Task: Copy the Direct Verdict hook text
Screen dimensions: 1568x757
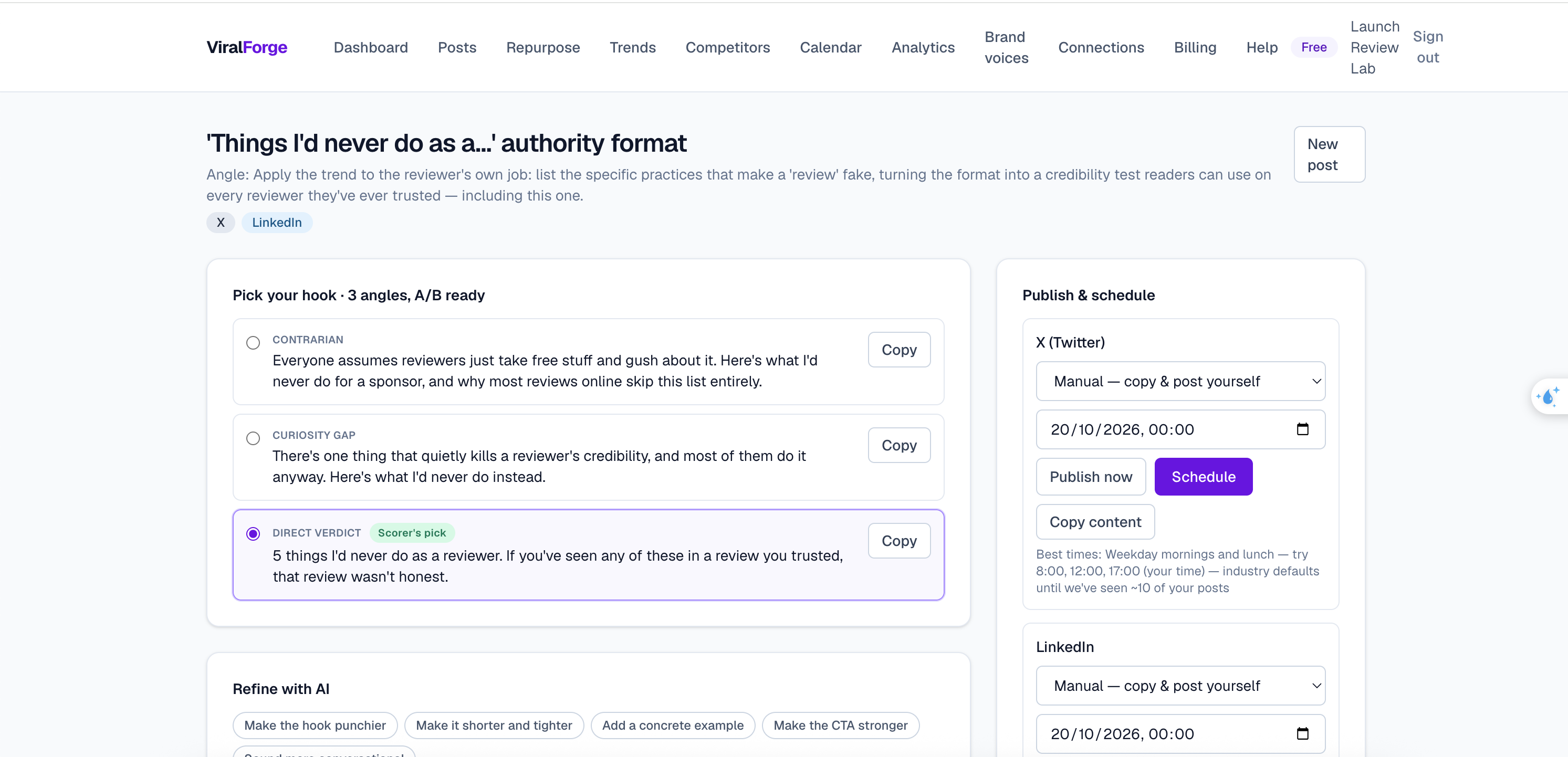Action: pos(898,540)
